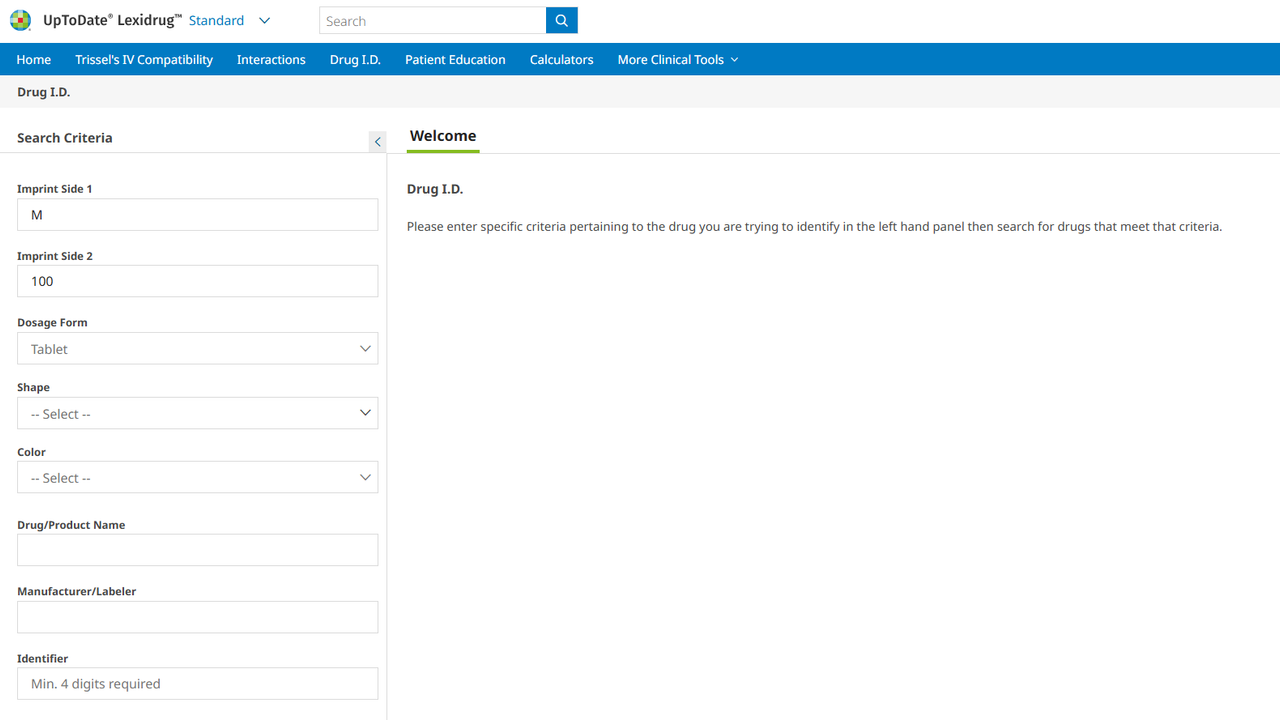Image resolution: width=1280 pixels, height=720 pixels.
Task: Click the blue search magnifier button
Action: (x=561, y=21)
